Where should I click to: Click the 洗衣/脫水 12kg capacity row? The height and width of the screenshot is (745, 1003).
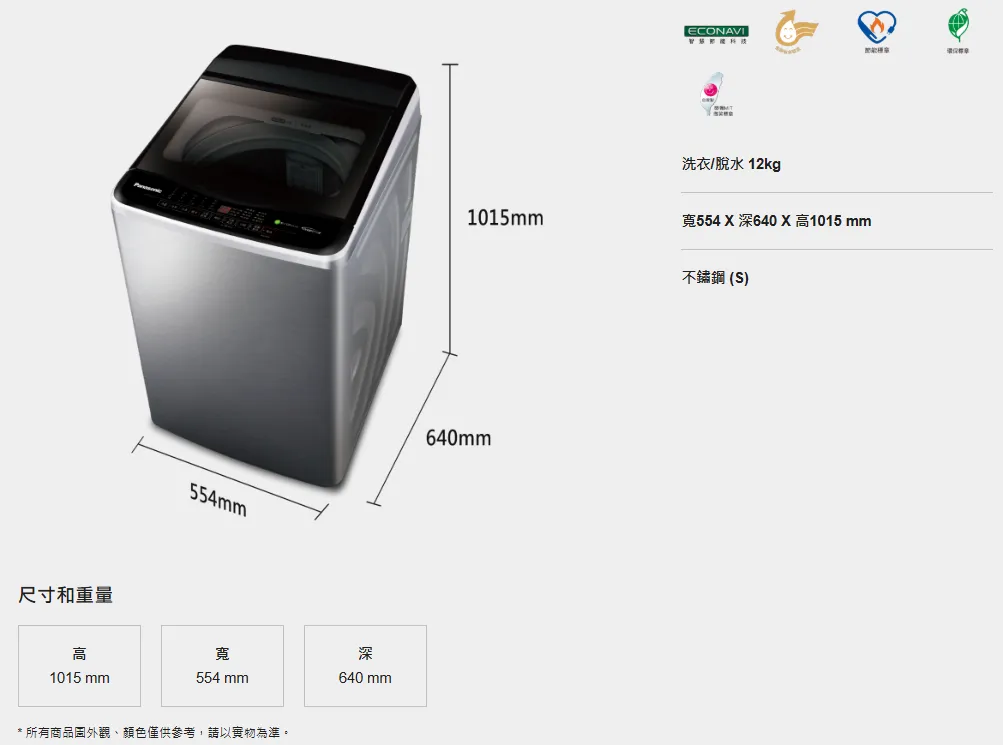click(837, 164)
